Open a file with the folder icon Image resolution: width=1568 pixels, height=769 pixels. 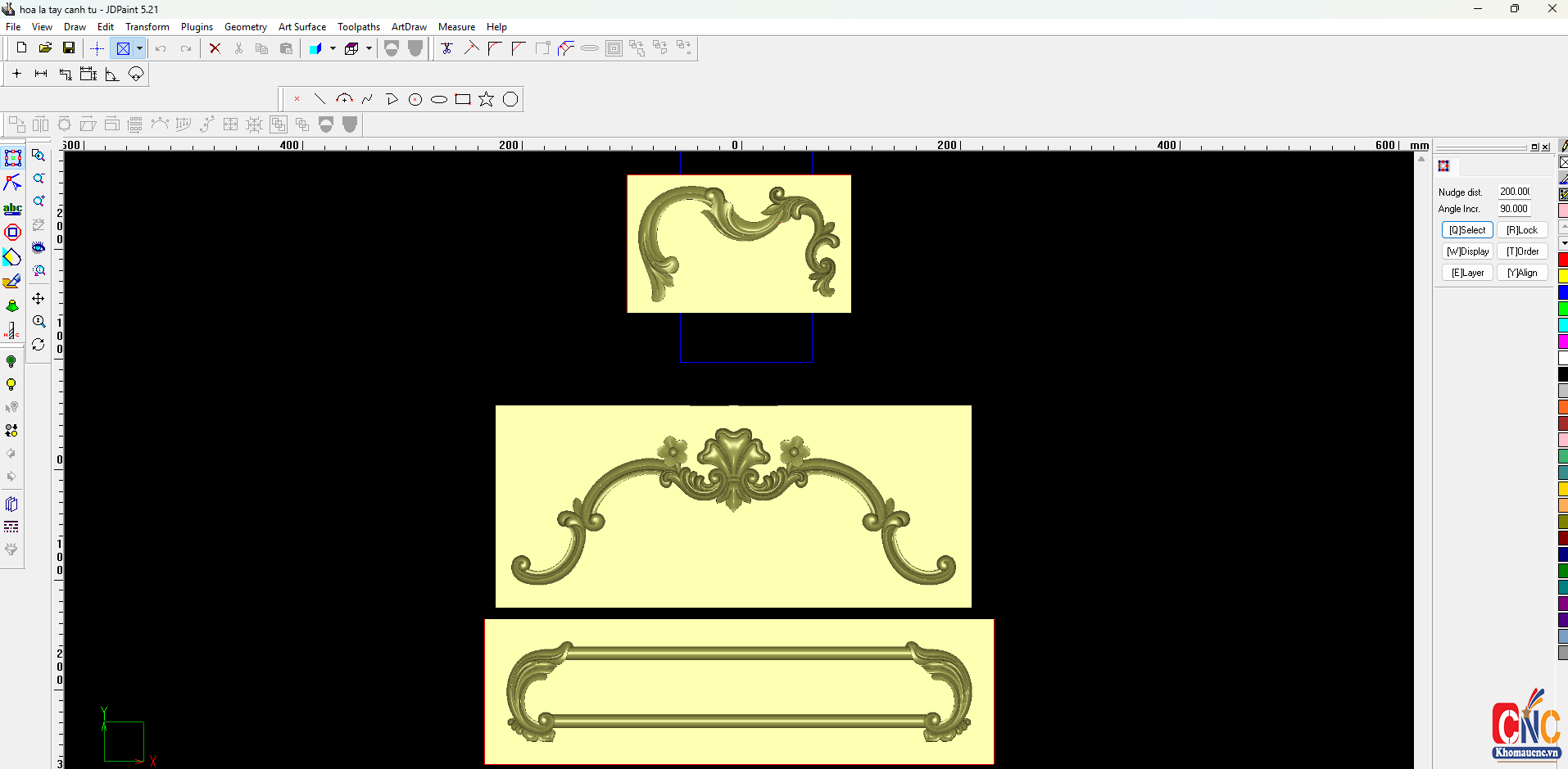point(45,48)
